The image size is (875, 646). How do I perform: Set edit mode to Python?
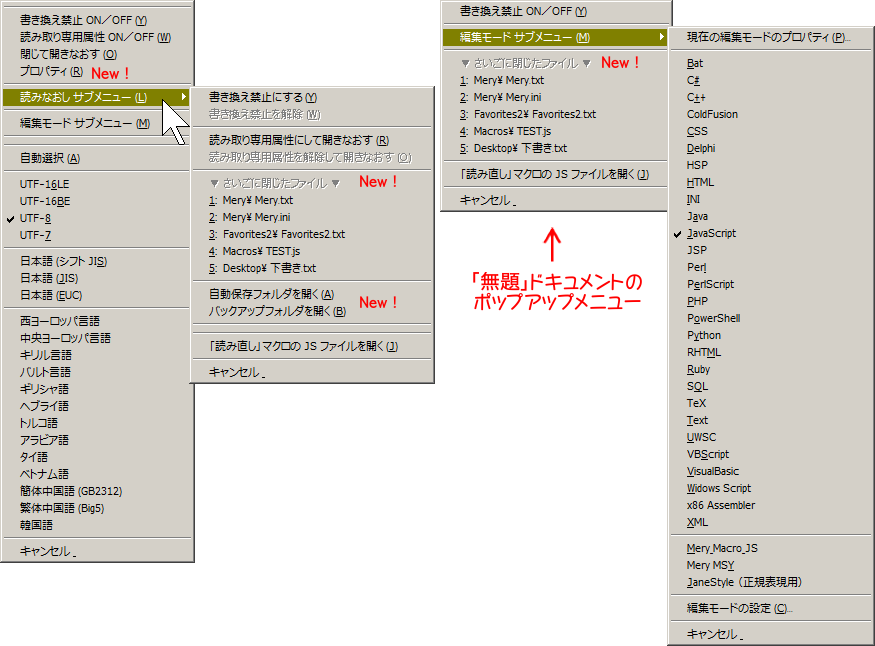coord(704,335)
